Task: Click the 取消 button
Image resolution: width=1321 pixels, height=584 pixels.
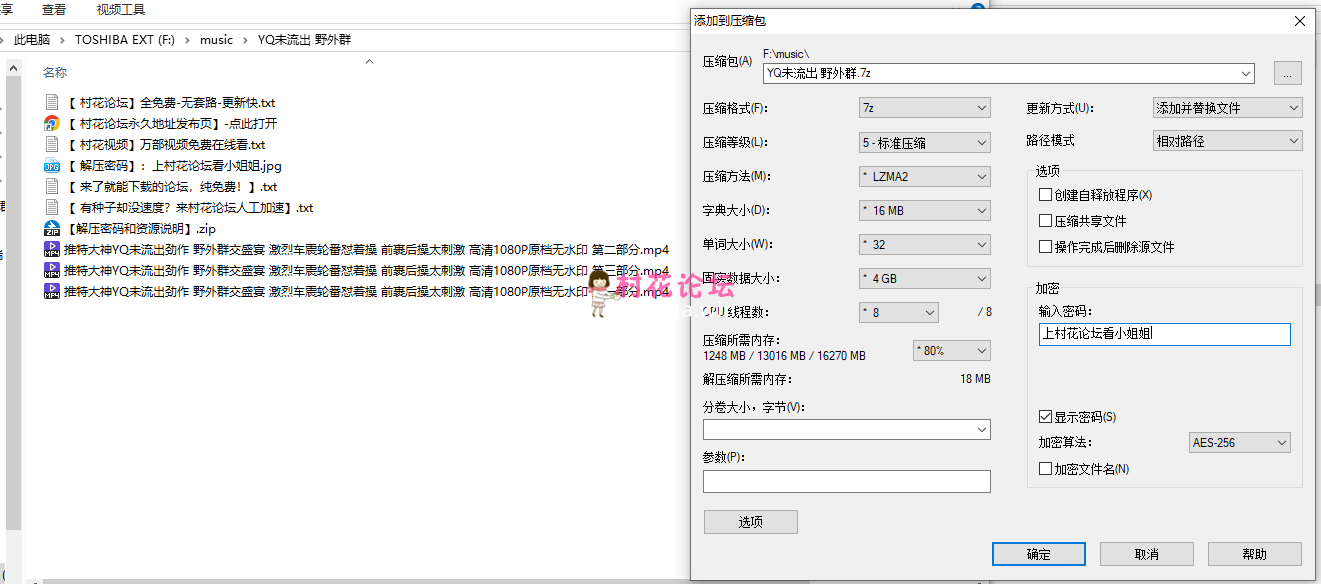Action: click(1146, 554)
